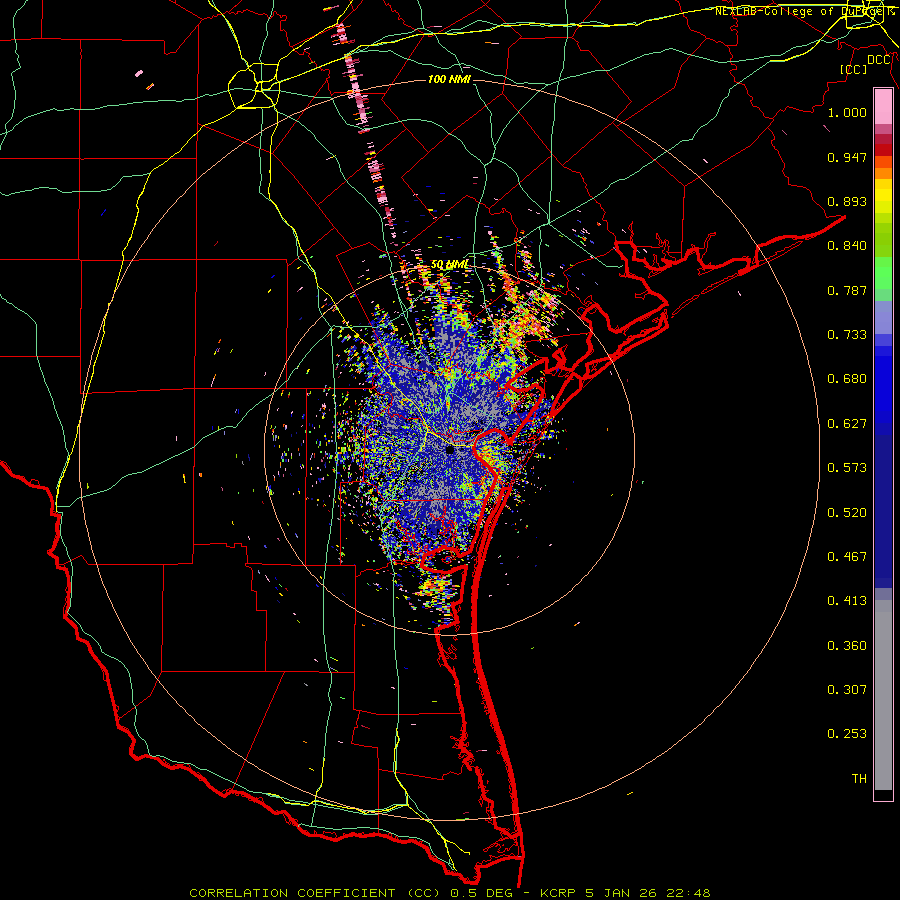Click the NEXLAB-College of DuPage header text
Screen dimensions: 900x900
(x=804, y=11)
